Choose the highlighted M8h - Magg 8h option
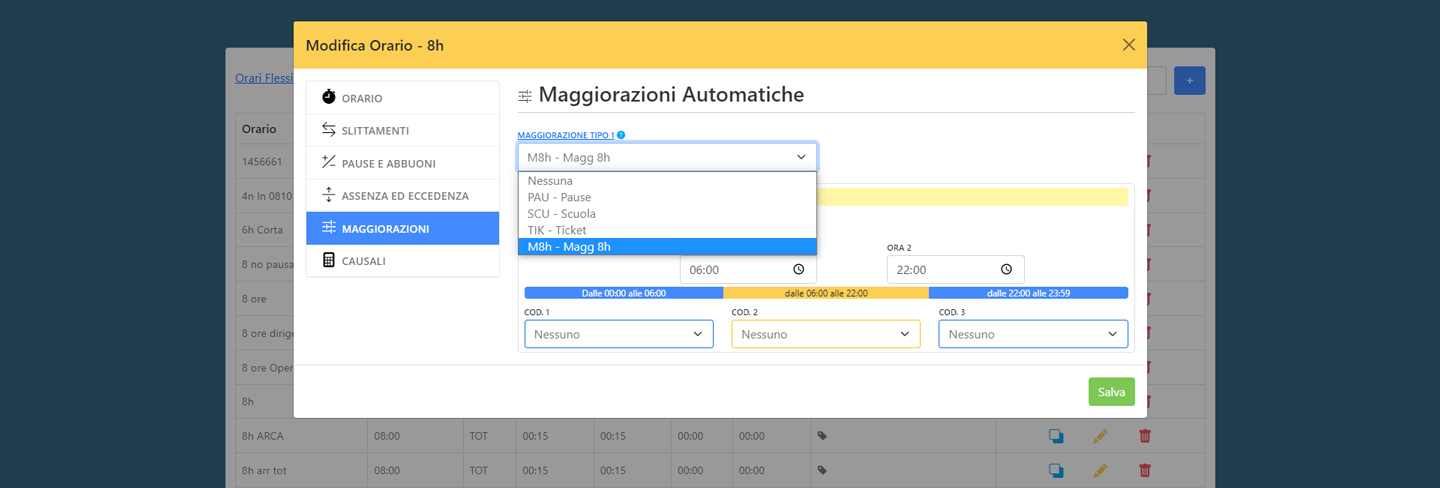This screenshot has height=488, width=1440. 667,246
